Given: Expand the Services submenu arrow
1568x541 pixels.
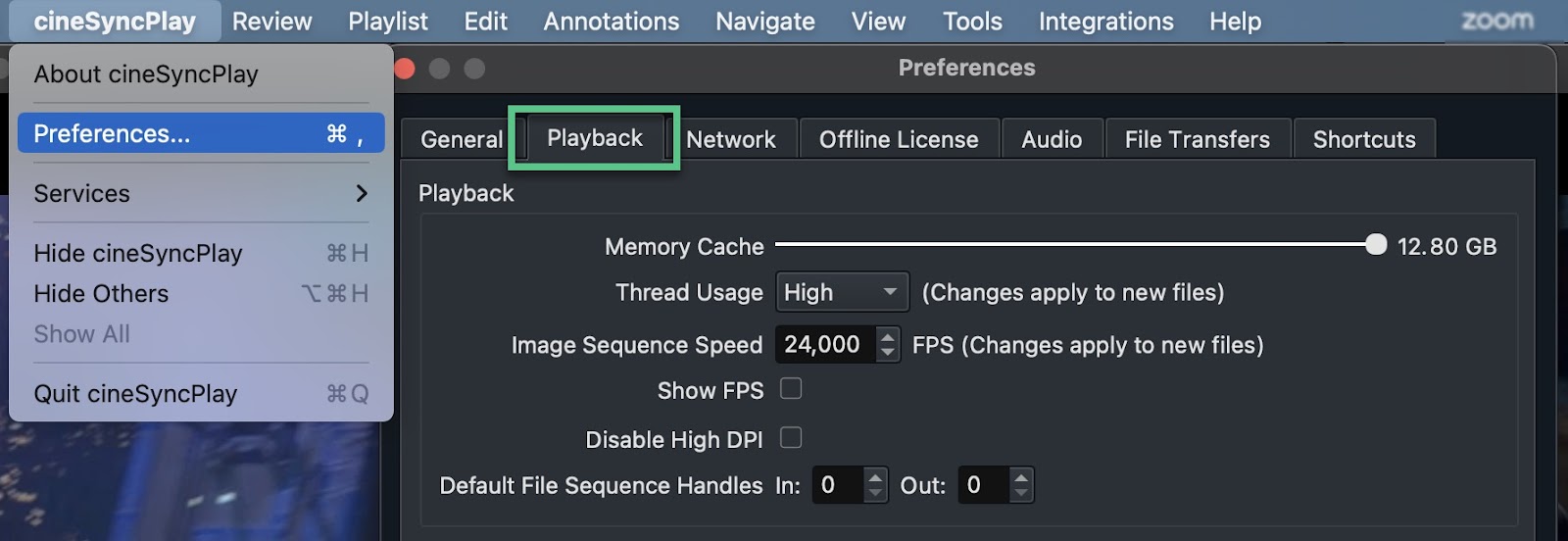Looking at the screenshot, I should pyautogui.click(x=362, y=193).
